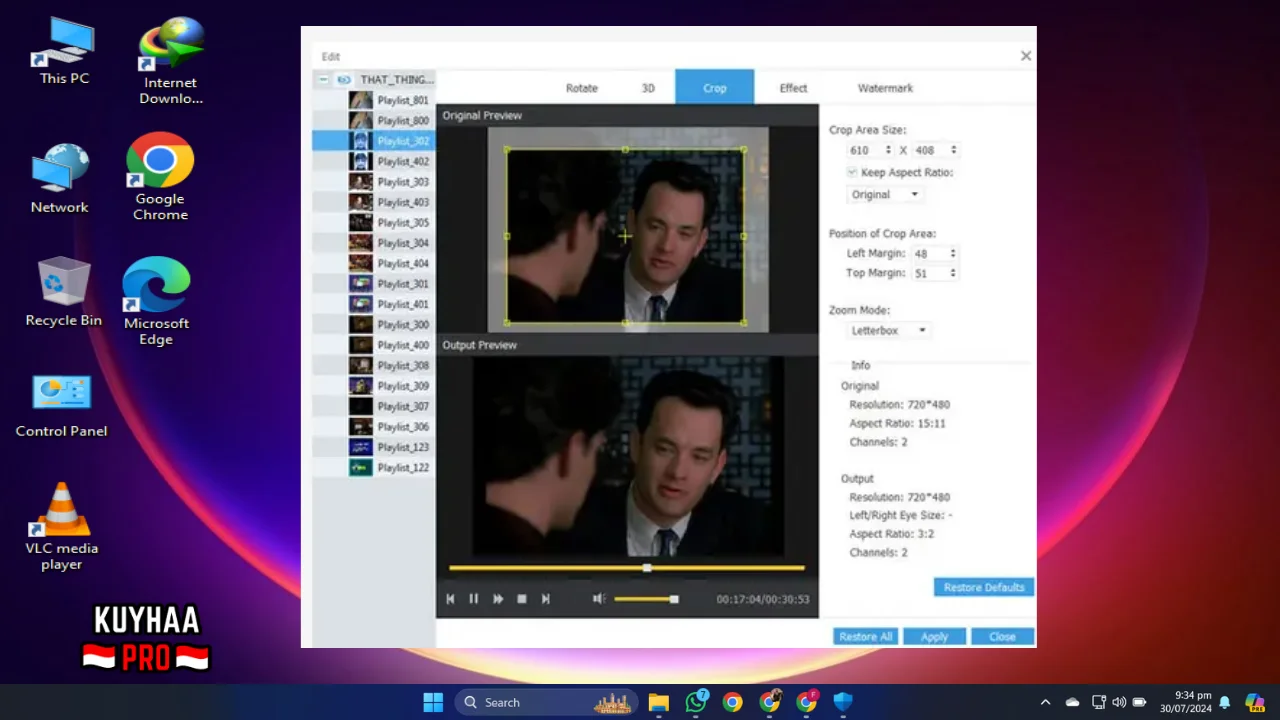Click the Left Margin spinner arrows
The width and height of the screenshot is (1280, 720).
click(x=953, y=254)
